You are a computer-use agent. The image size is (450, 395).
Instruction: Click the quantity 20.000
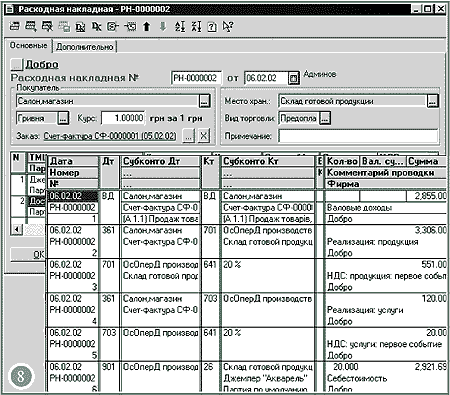[x=345, y=367]
